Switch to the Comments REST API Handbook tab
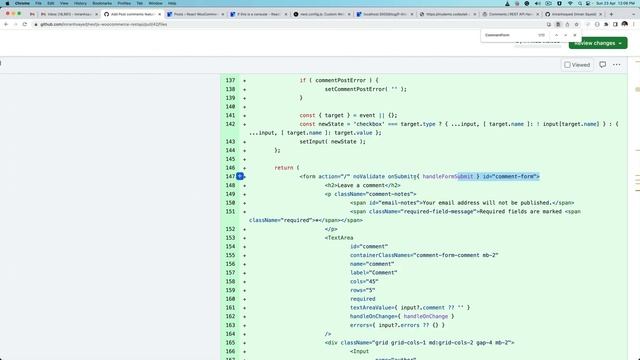640x360 pixels. click(x=509, y=14)
